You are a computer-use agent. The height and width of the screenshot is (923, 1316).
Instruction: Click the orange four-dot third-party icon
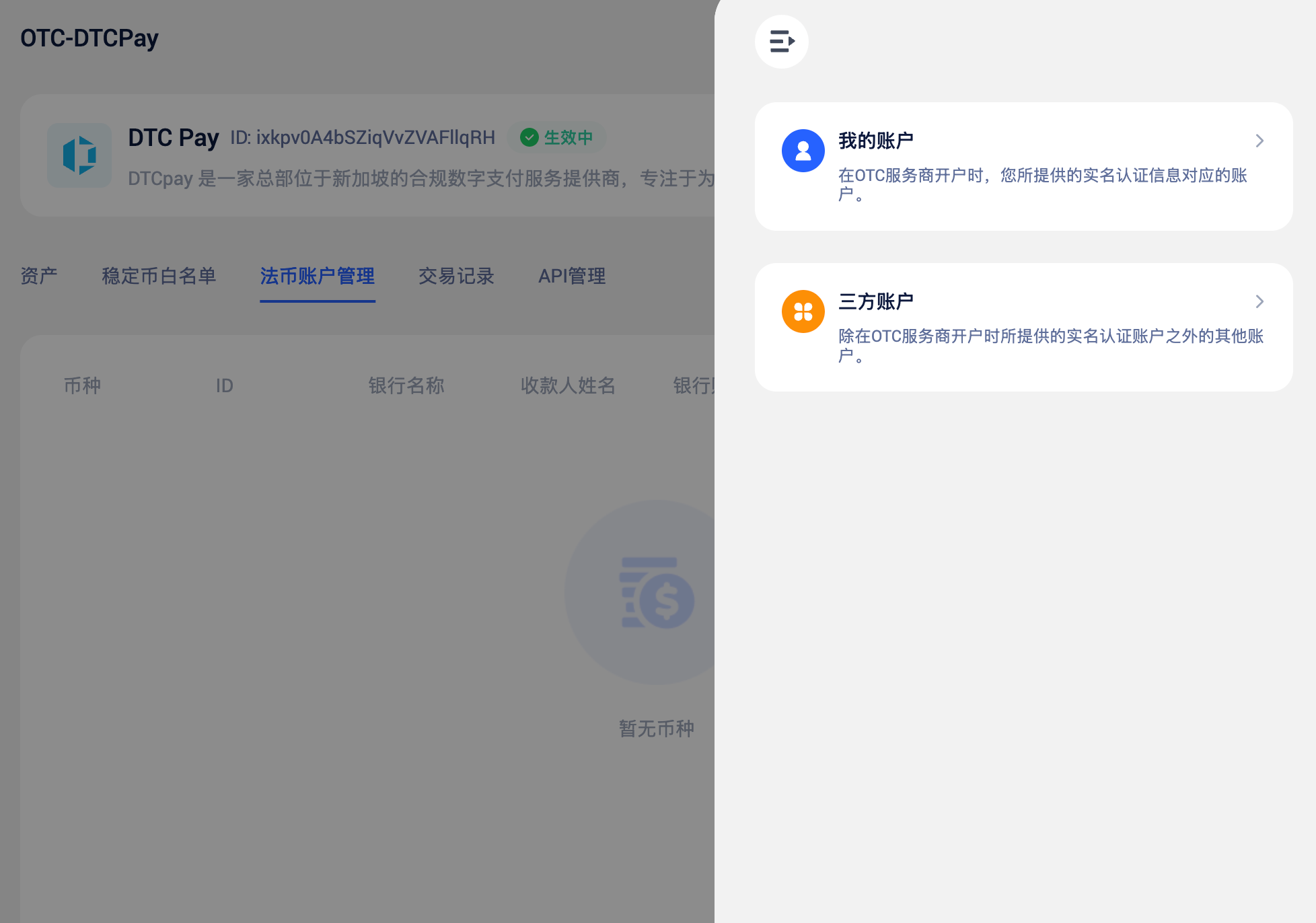pos(803,311)
